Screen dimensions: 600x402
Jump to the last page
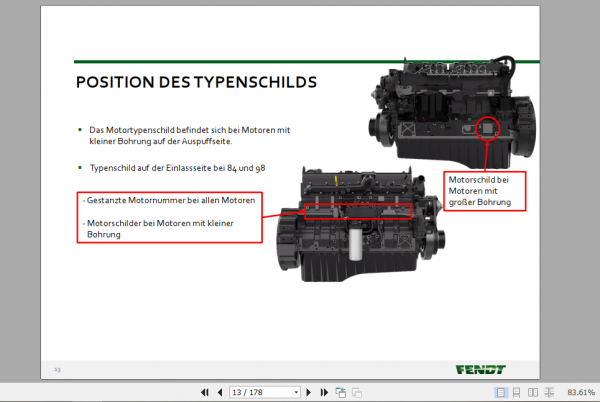[x=324, y=392]
